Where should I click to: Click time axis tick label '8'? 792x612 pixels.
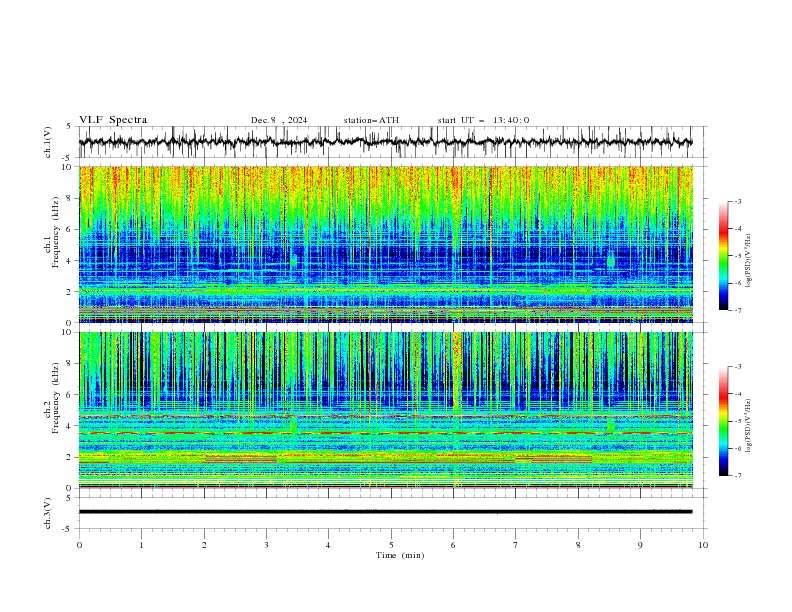coord(578,545)
